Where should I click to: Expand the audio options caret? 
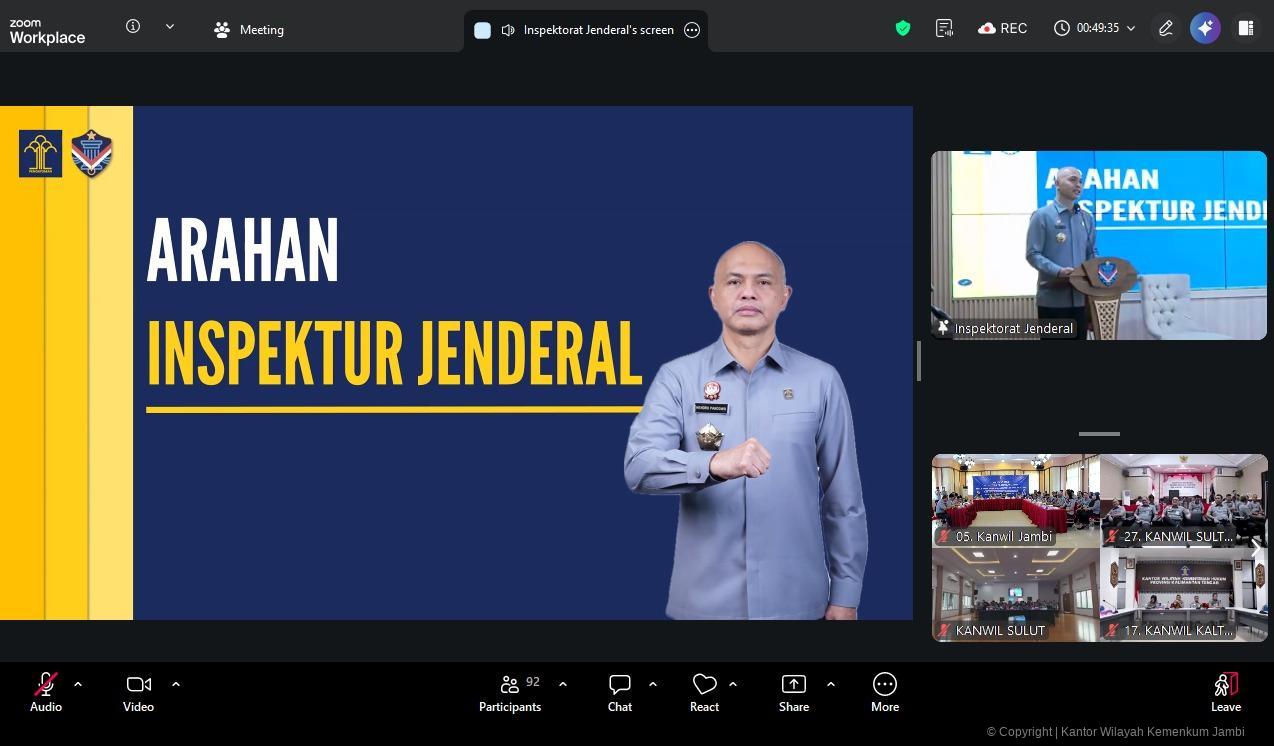click(78, 684)
